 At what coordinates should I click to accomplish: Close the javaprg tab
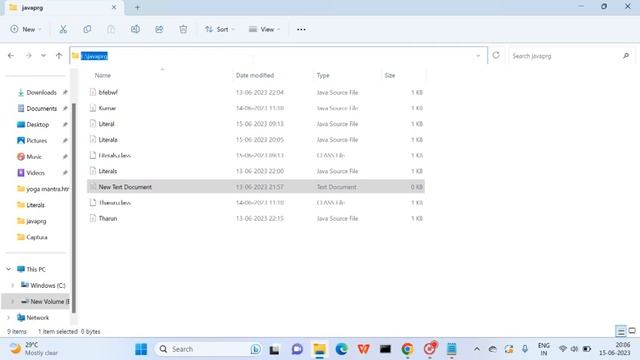click(x=114, y=7)
